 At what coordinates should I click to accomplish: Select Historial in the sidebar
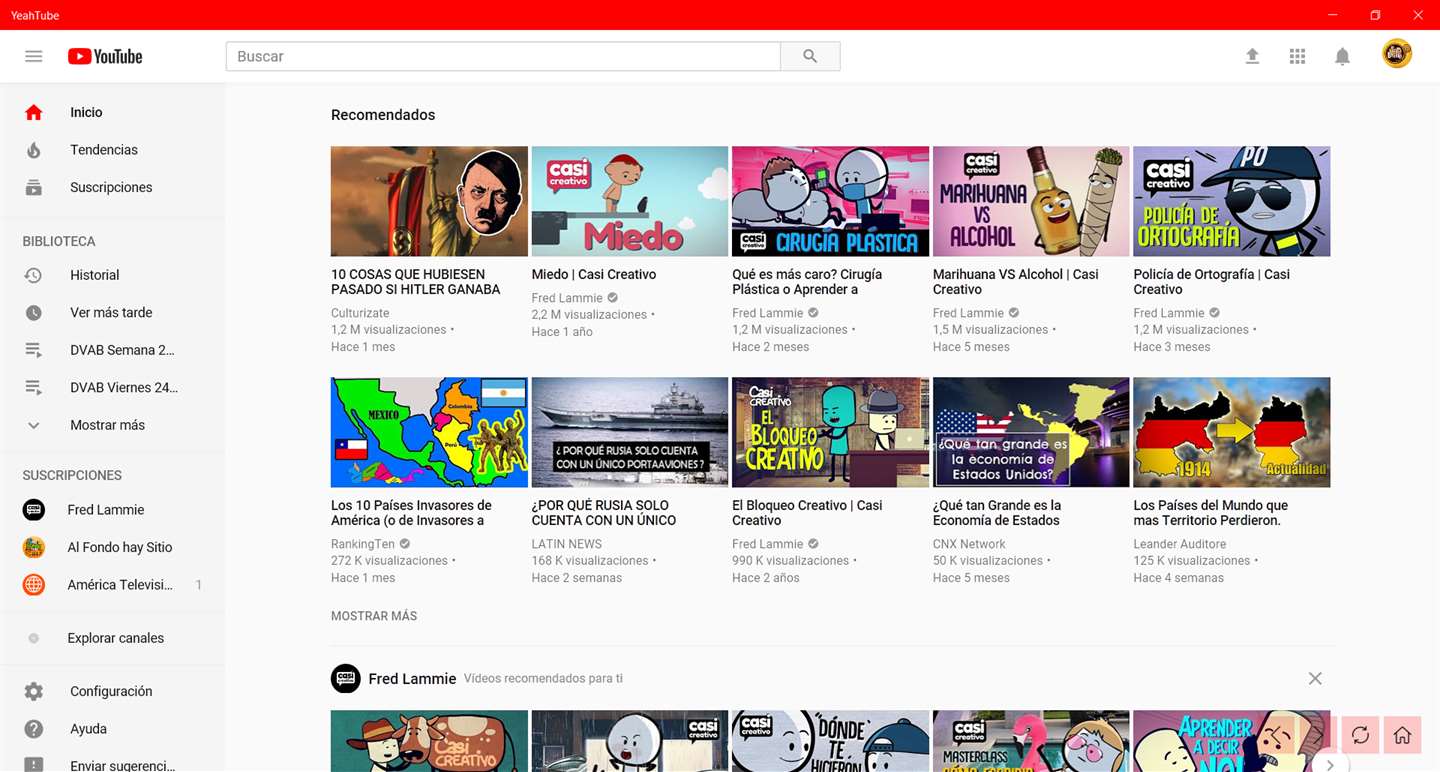point(112,275)
